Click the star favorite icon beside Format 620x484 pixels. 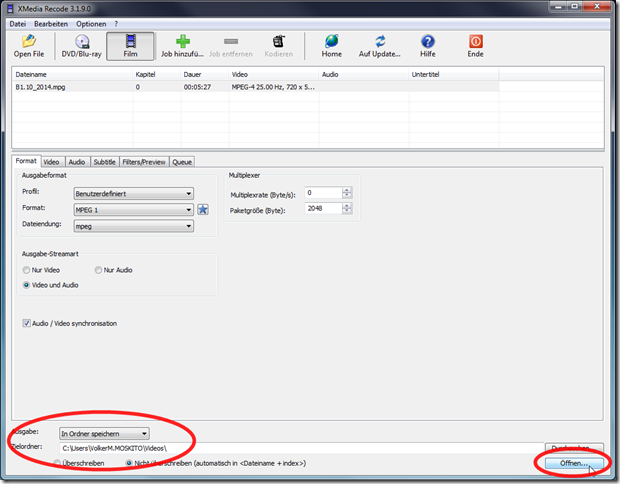point(202,210)
